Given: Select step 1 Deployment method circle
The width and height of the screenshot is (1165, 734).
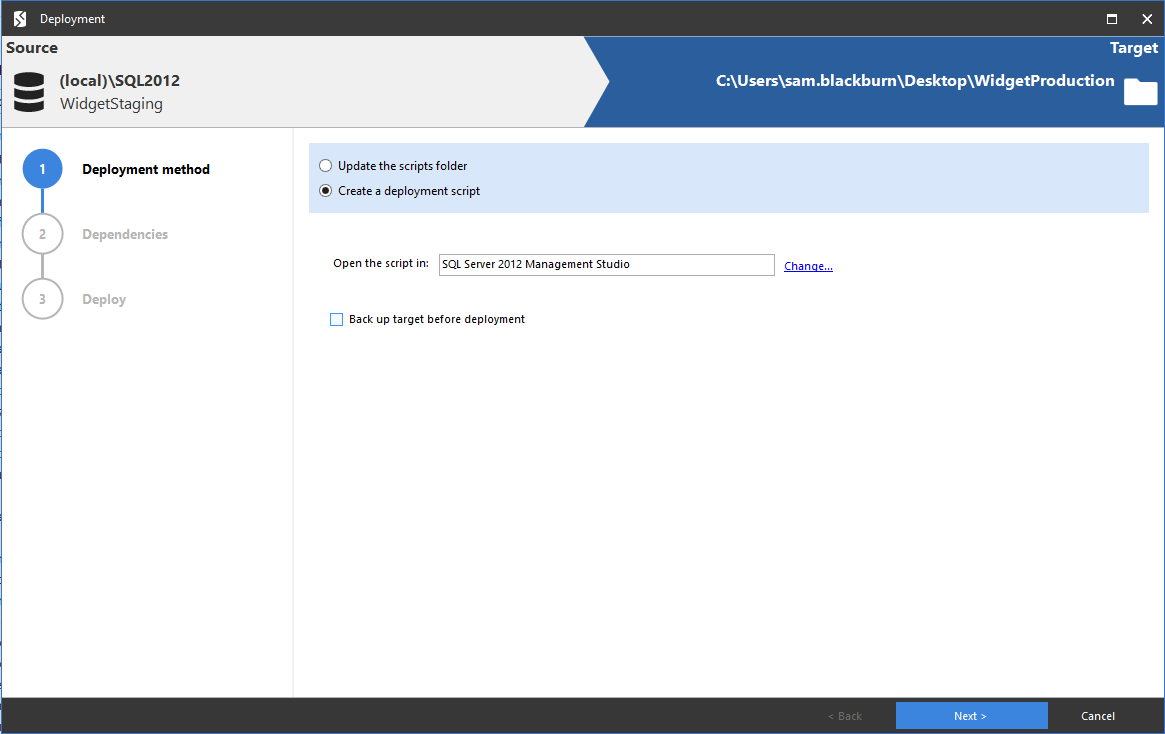Looking at the screenshot, I should (x=42, y=169).
